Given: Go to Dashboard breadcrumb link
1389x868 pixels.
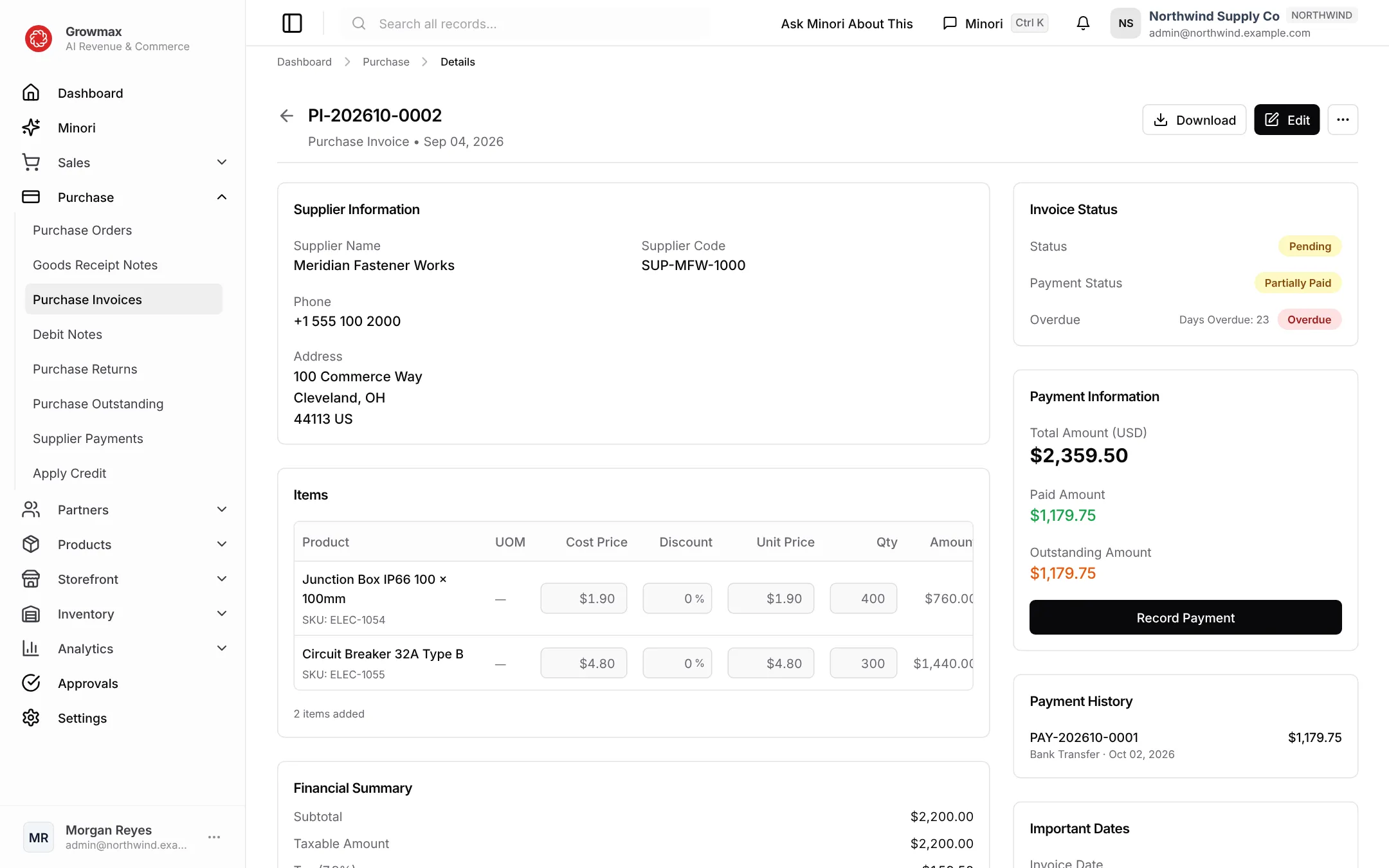Looking at the screenshot, I should [x=304, y=62].
